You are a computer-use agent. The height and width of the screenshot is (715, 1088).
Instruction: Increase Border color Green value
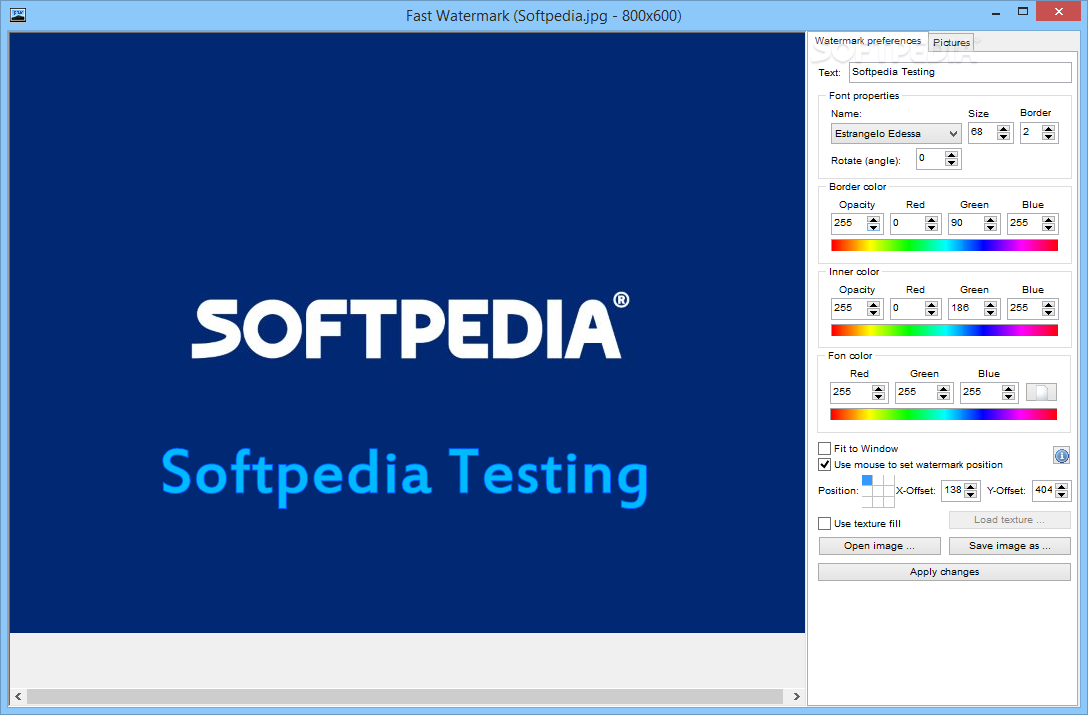point(990,219)
